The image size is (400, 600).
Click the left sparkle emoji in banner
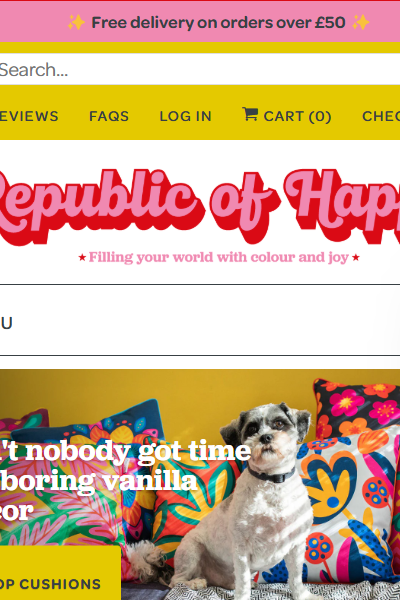click(x=76, y=23)
